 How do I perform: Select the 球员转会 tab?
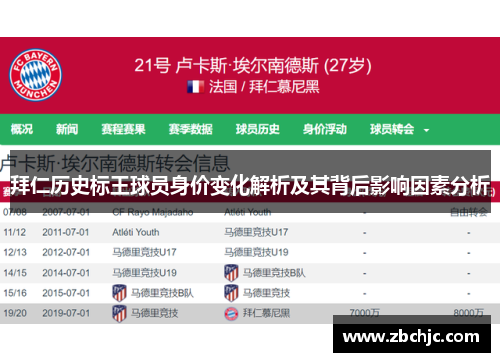[x=392, y=129]
